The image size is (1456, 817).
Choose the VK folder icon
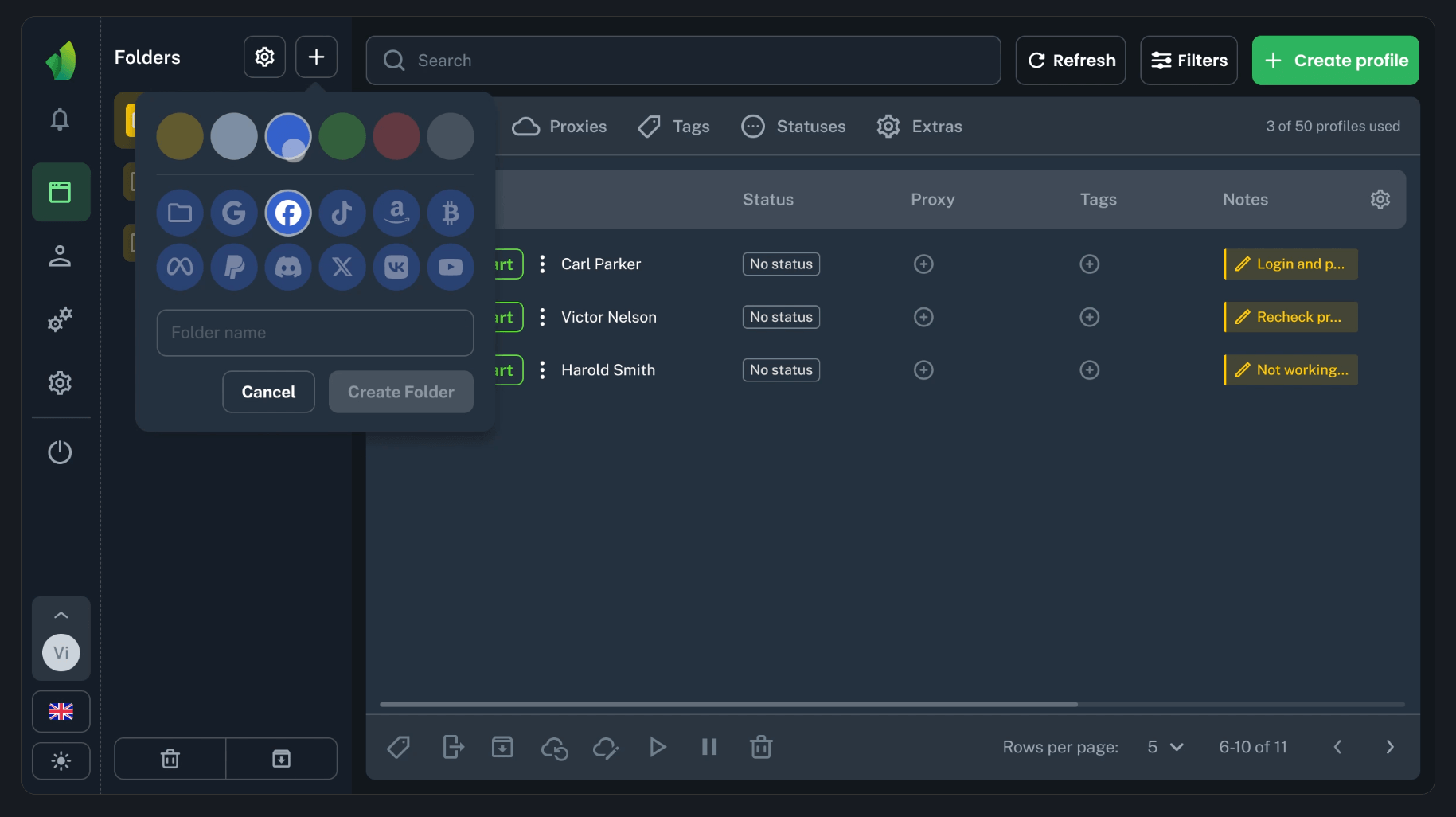pyautogui.click(x=396, y=267)
